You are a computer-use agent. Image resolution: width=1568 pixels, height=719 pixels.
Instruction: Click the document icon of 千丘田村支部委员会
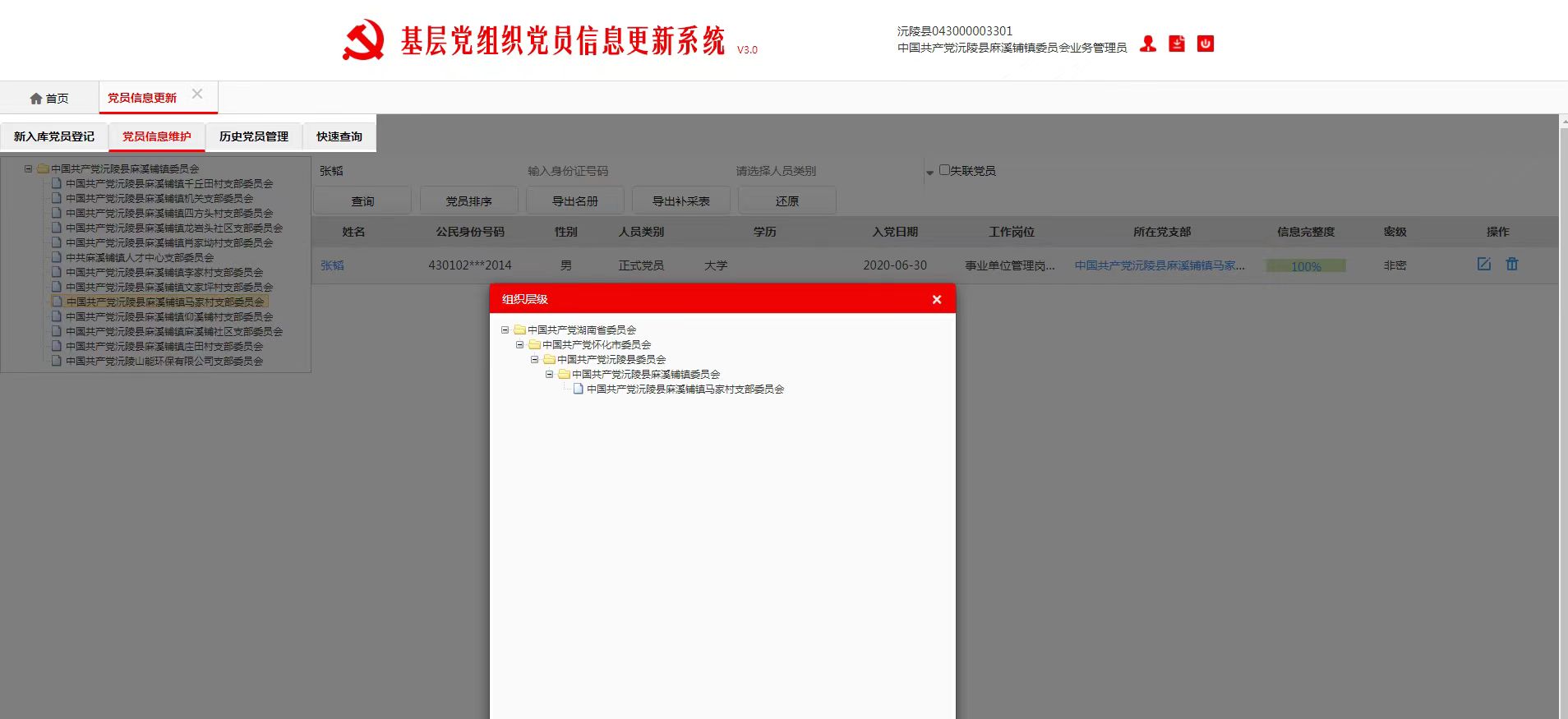[x=57, y=184]
